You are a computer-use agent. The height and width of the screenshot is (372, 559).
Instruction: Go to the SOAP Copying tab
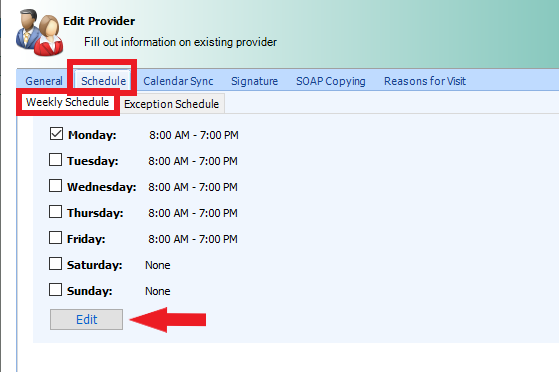click(x=331, y=81)
